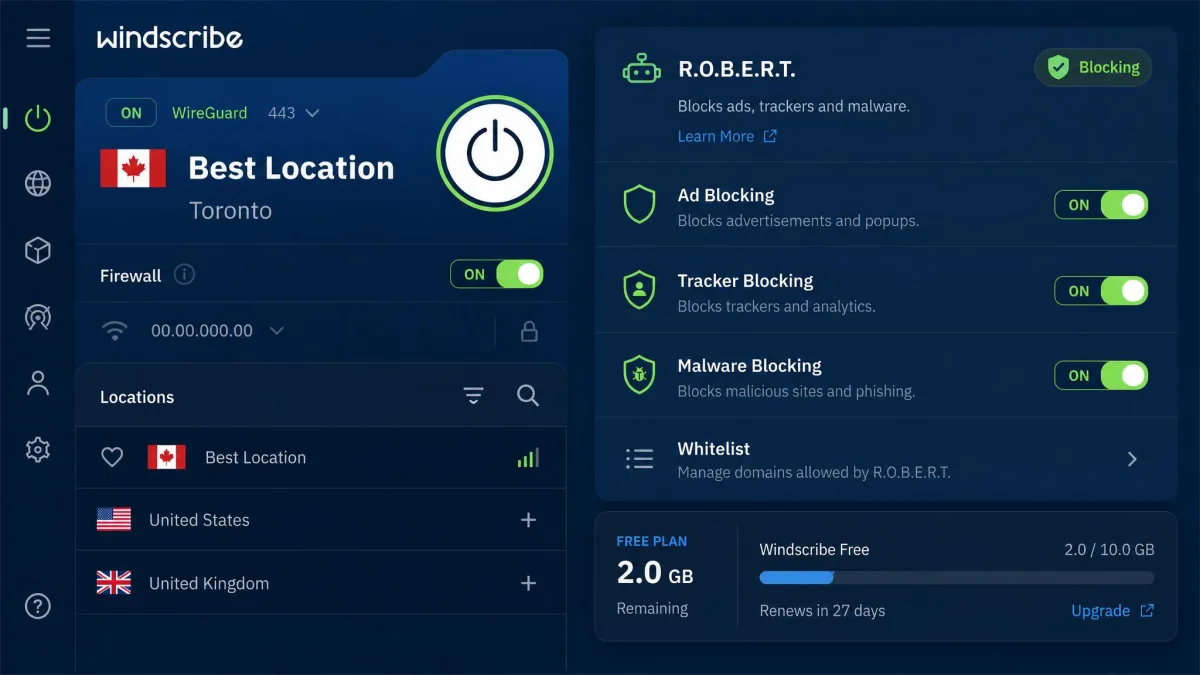Click the Canada flag beside Best Location Toronto
The height and width of the screenshot is (675, 1200).
point(133,168)
